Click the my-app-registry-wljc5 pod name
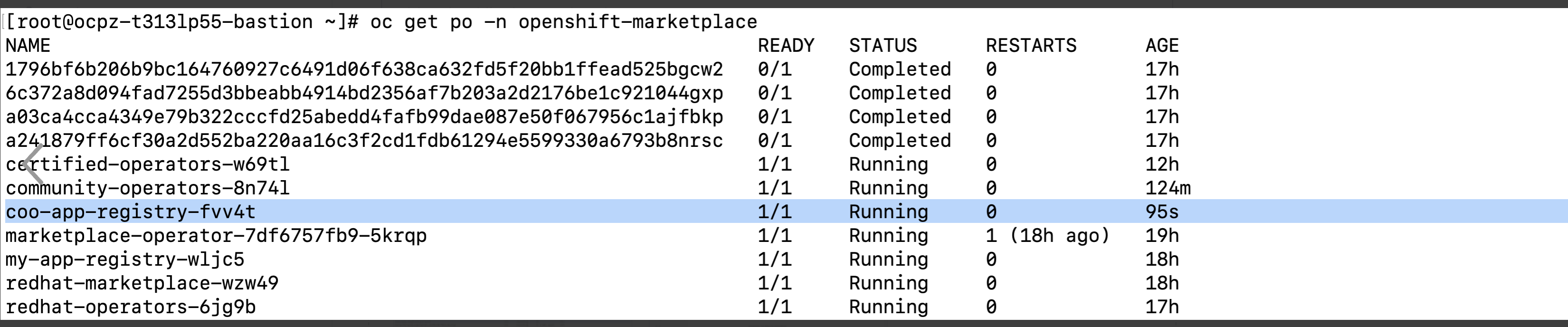The image size is (1568, 327). [x=125, y=260]
